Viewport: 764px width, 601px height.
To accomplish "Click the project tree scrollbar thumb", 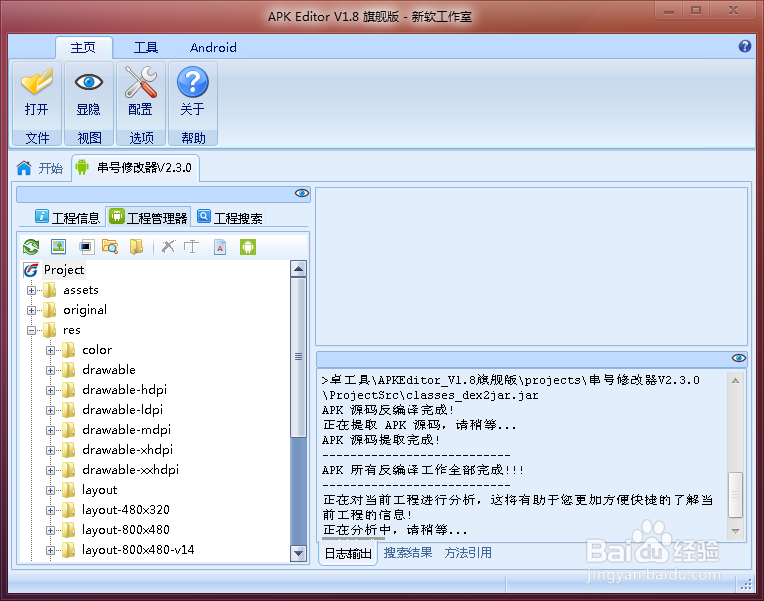I will 298,357.
